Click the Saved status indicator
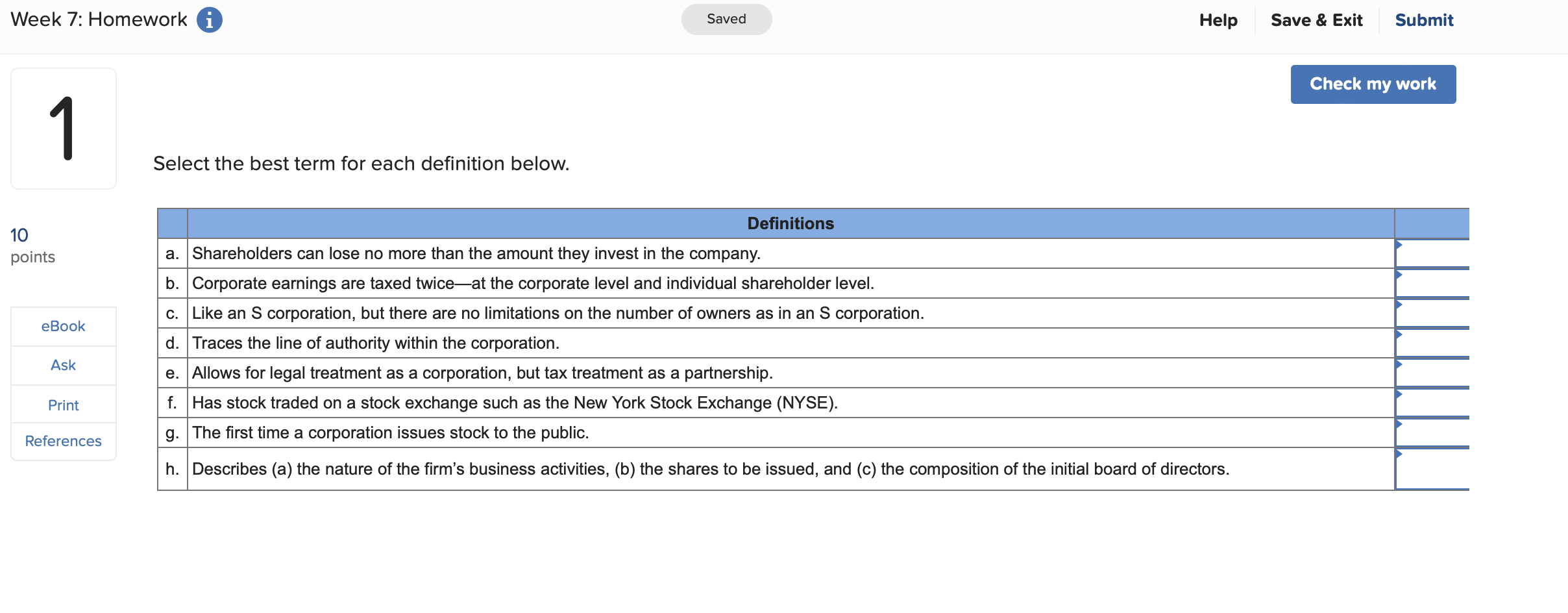 (726, 19)
